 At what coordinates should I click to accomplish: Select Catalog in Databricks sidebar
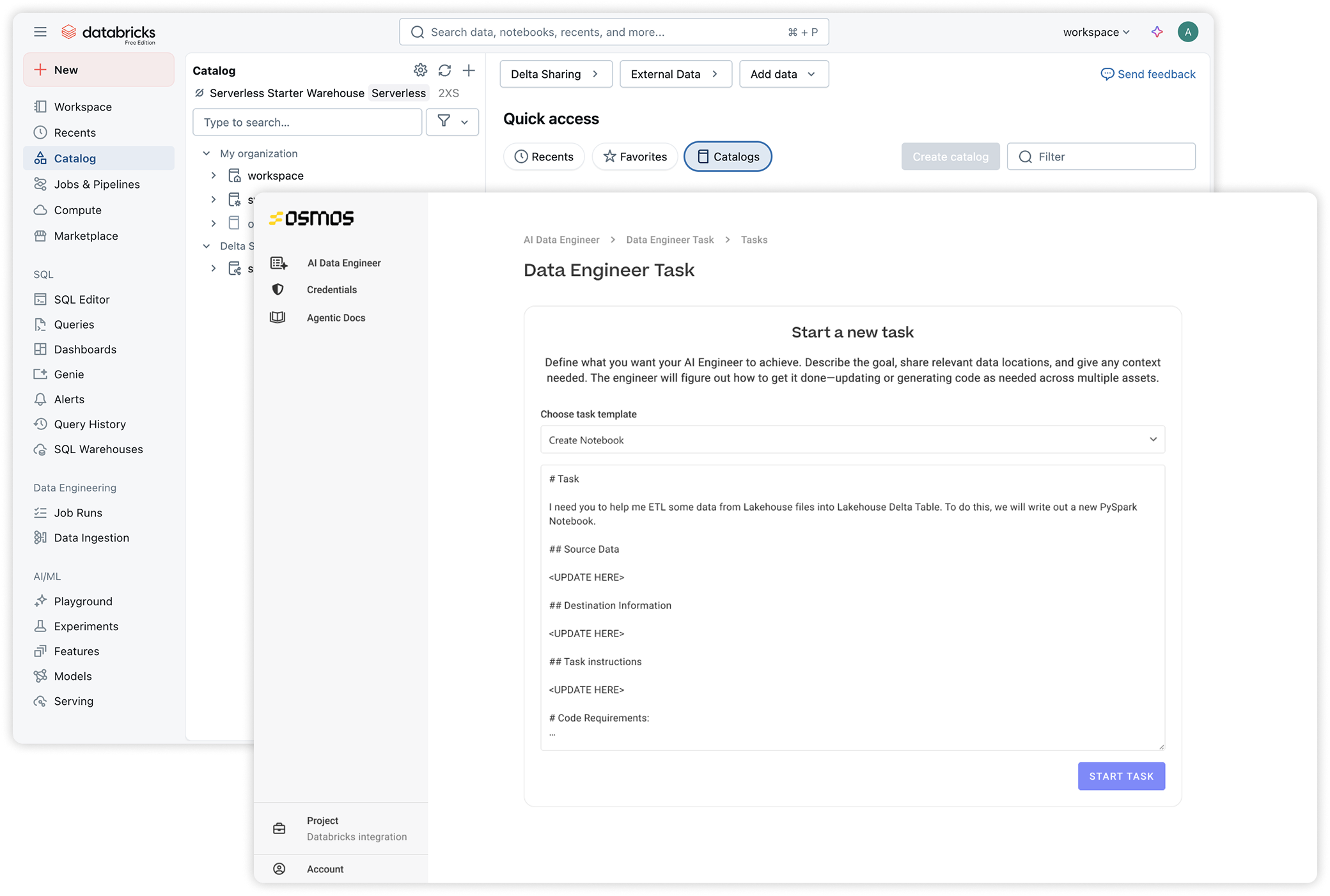coord(98,158)
